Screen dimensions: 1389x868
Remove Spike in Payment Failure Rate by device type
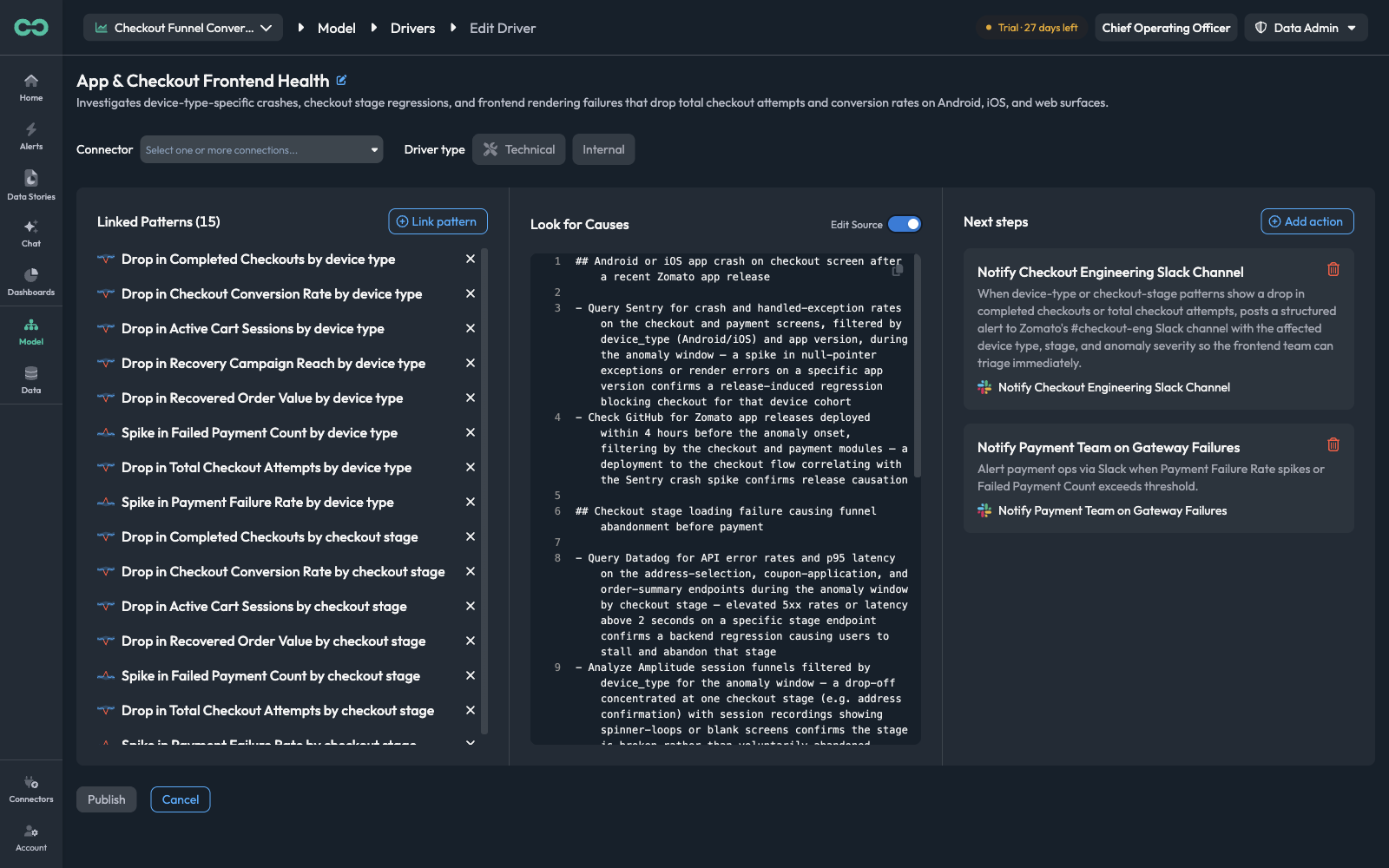pos(471,502)
